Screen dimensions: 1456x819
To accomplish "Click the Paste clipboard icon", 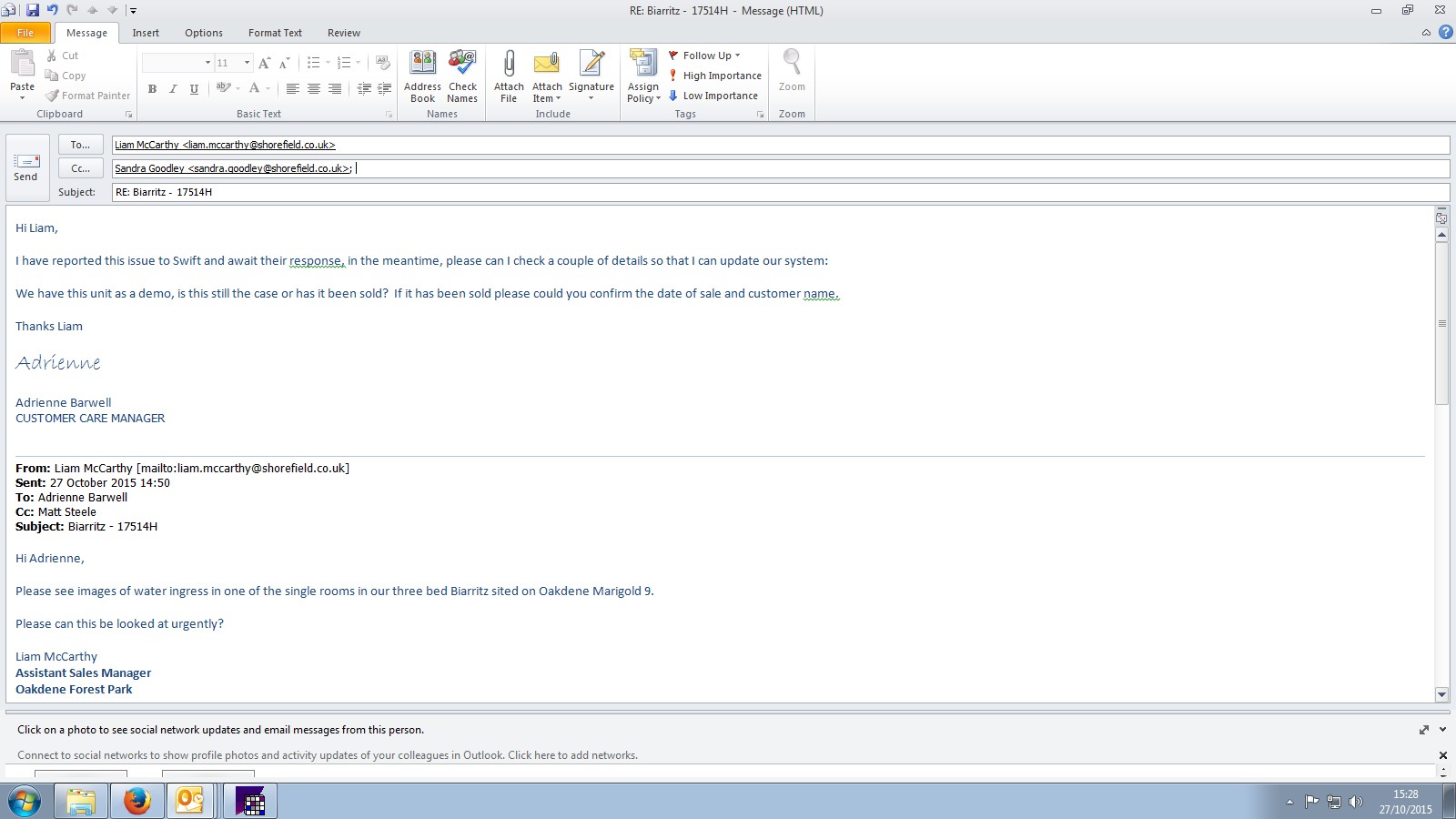I will tap(23, 65).
